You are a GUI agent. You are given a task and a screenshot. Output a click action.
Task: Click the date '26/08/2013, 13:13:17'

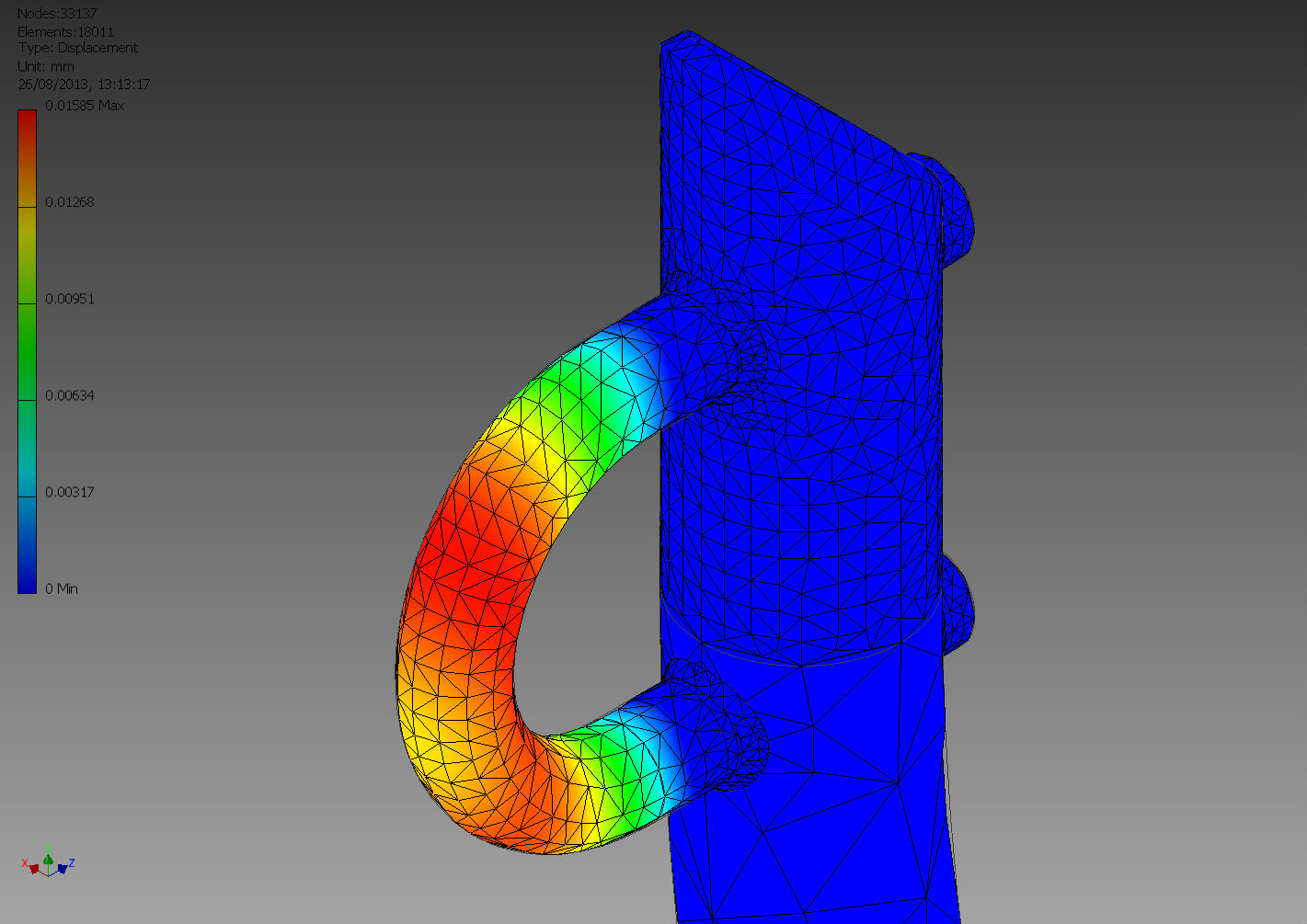point(84,84)
